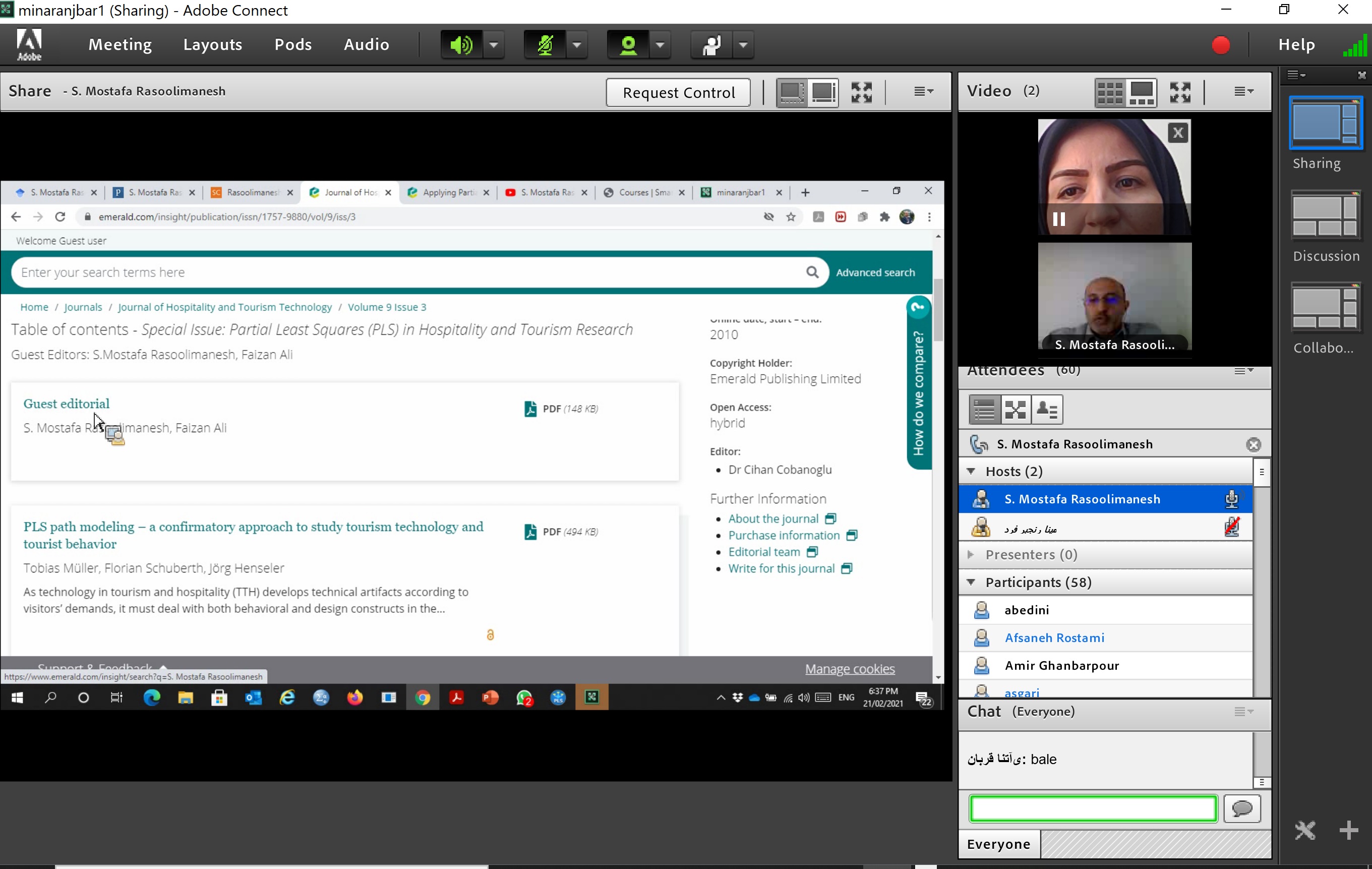The image size is (1372, 869).
Task: Open the speaker options dropdown arrow
Action: (x=494, y=44)
